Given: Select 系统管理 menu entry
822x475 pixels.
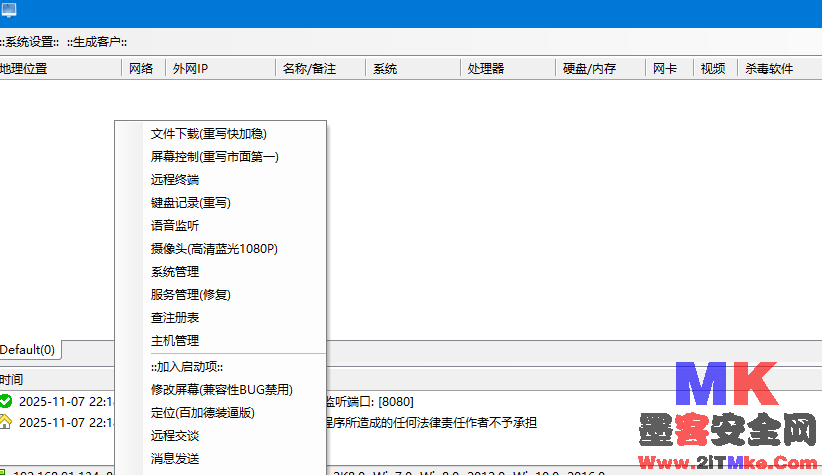Looking at the screenshot, I should pyautogui.click(x=174, y=272).
